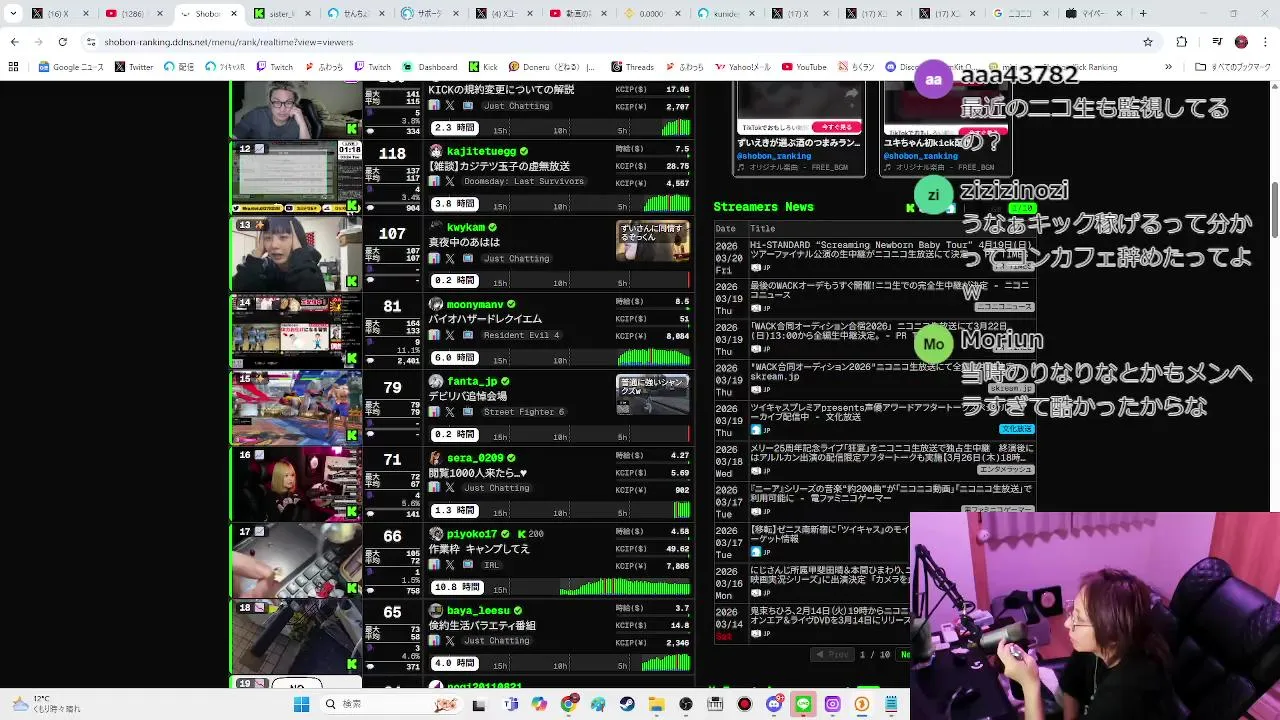Image resolution: width=1280 pixels, height=720 pixels.
Task: Switch to the YouTube (1286) tab
Action: coord(136,14)
